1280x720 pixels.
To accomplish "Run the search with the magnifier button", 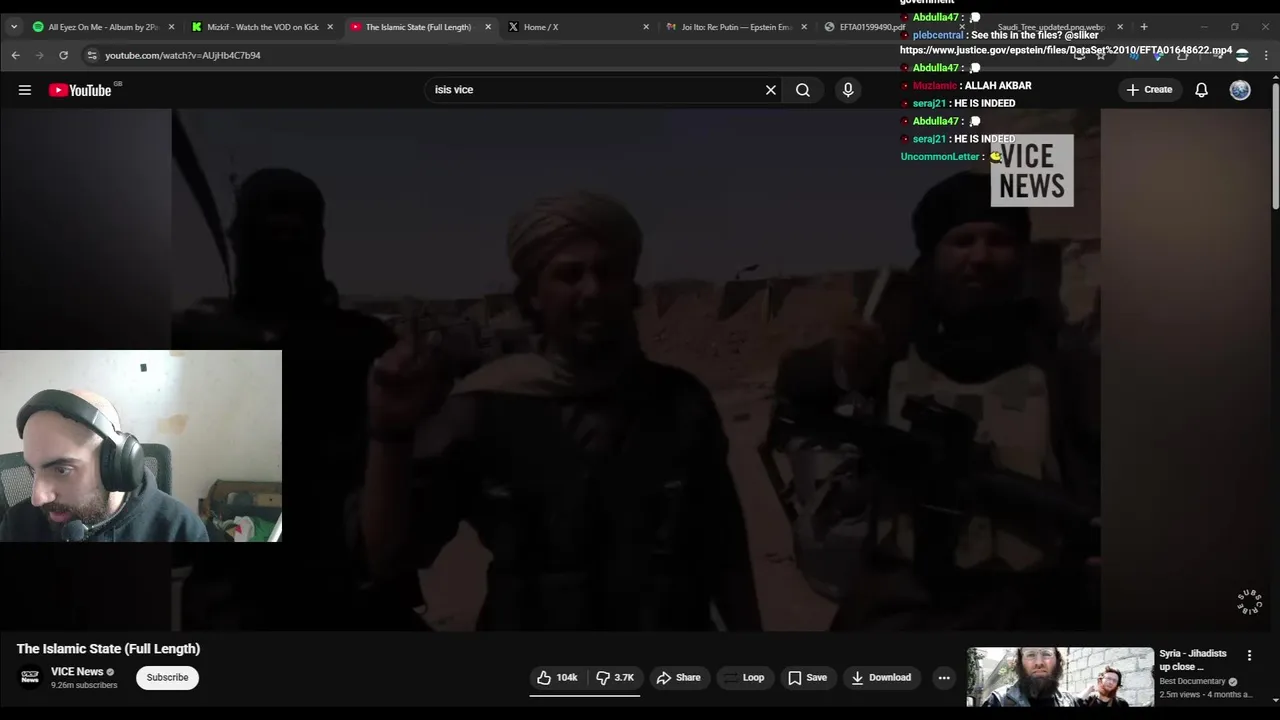I will tap(803, 90).
